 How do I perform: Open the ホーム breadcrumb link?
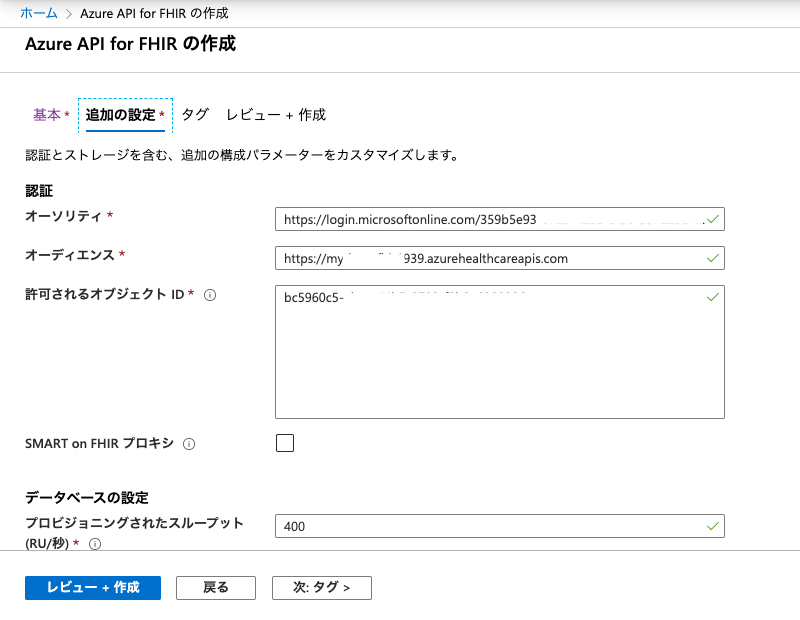coord(39,13)
